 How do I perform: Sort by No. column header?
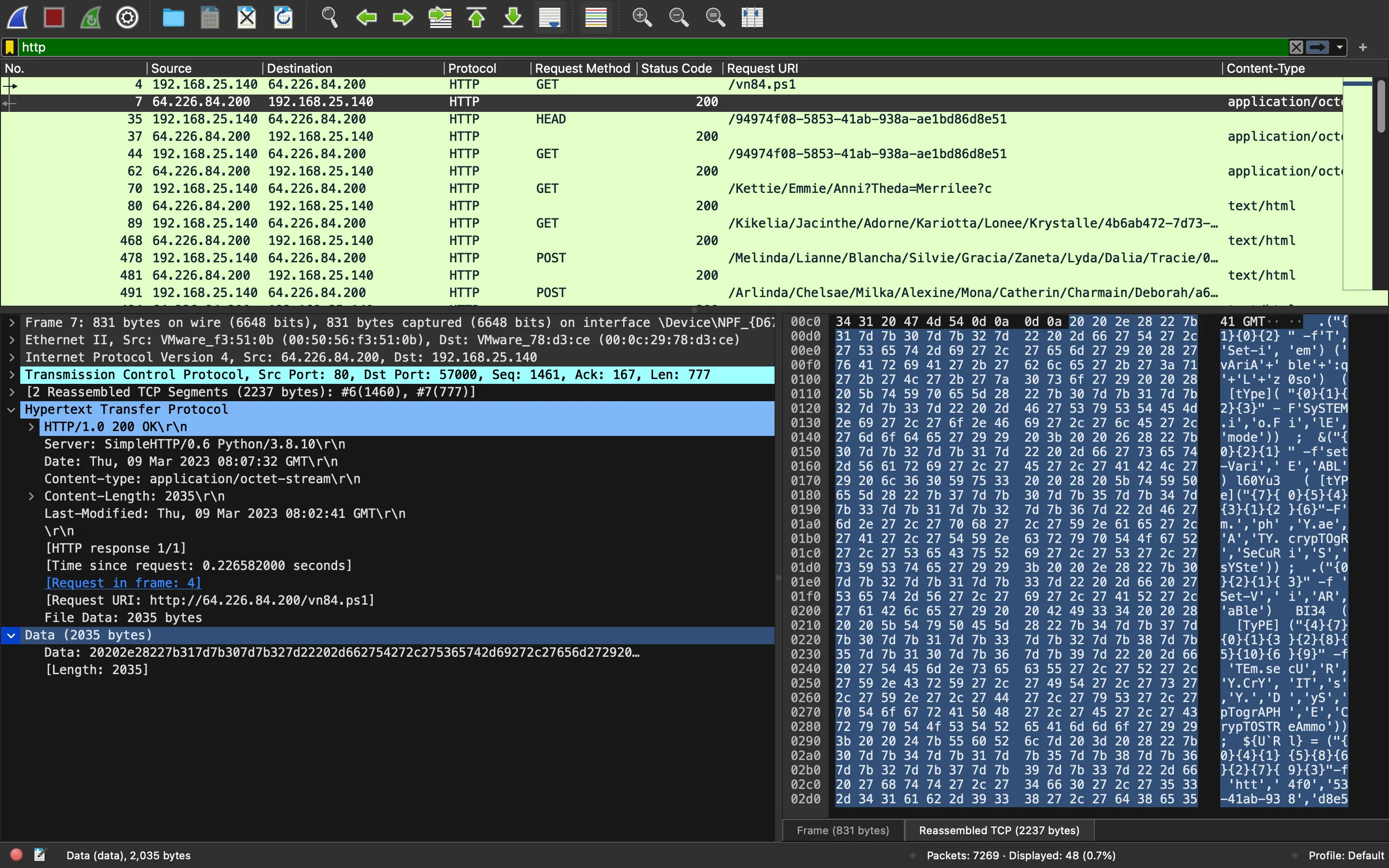73,68
